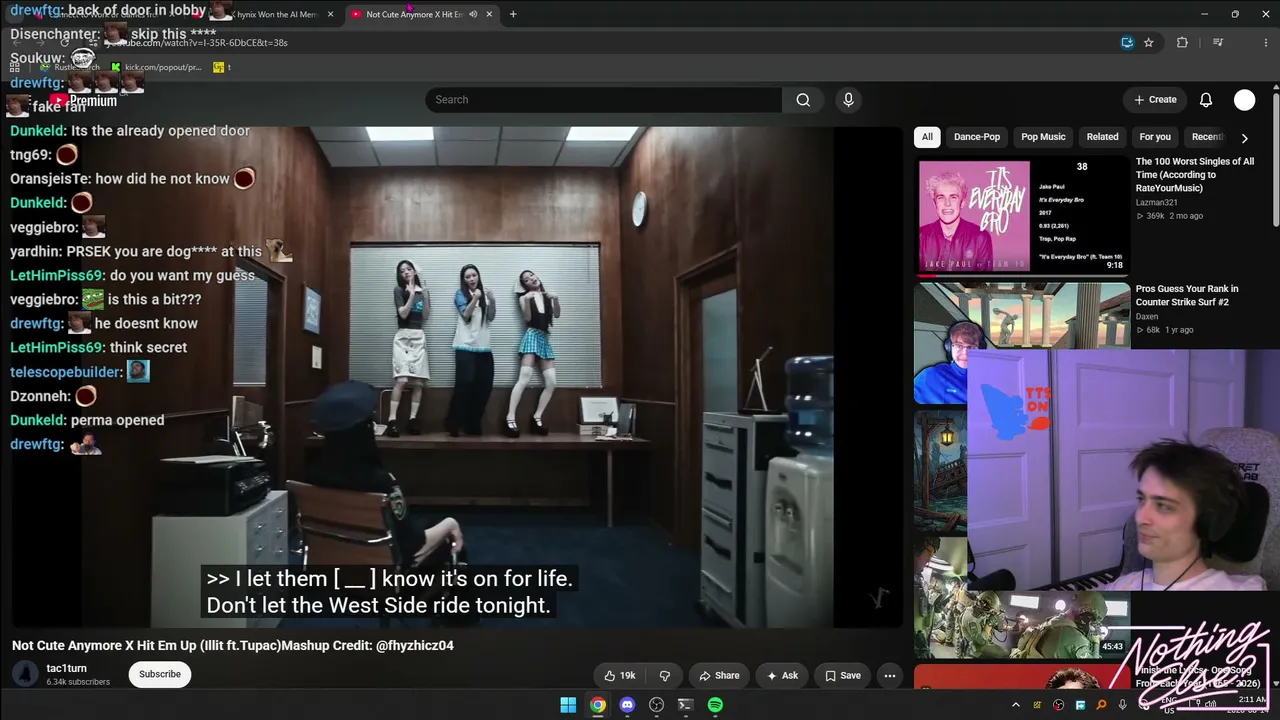Click the video title text
Image resolution: width=1280 pixels, height=720 pixels.
233,646
